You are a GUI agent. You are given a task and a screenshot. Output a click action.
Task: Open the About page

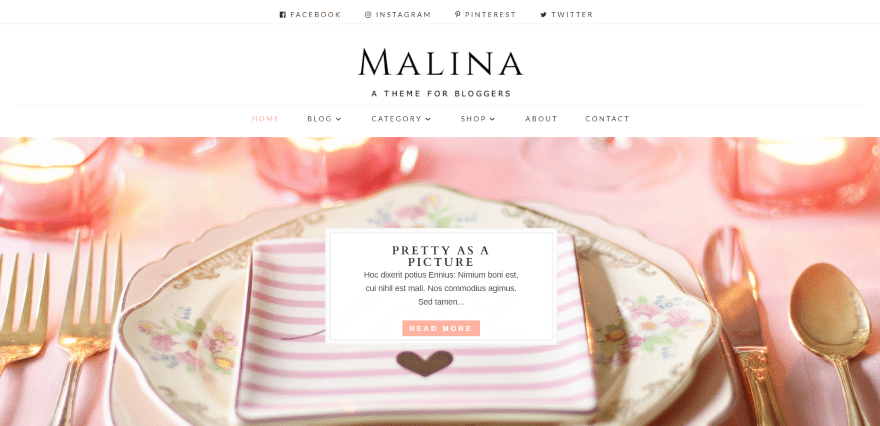541,119
